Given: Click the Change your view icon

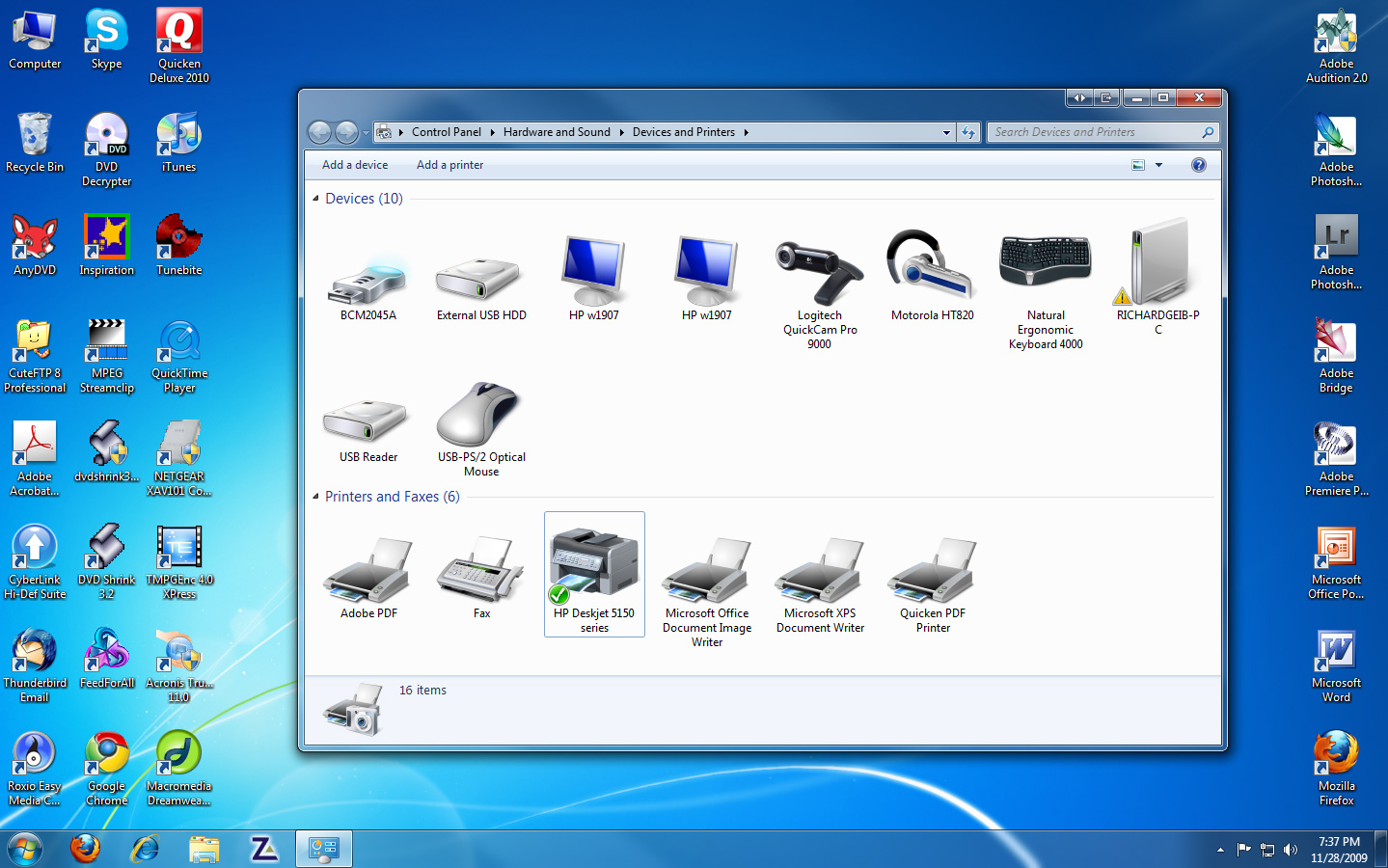Looking at the screenshot, I should point(1138,165).
